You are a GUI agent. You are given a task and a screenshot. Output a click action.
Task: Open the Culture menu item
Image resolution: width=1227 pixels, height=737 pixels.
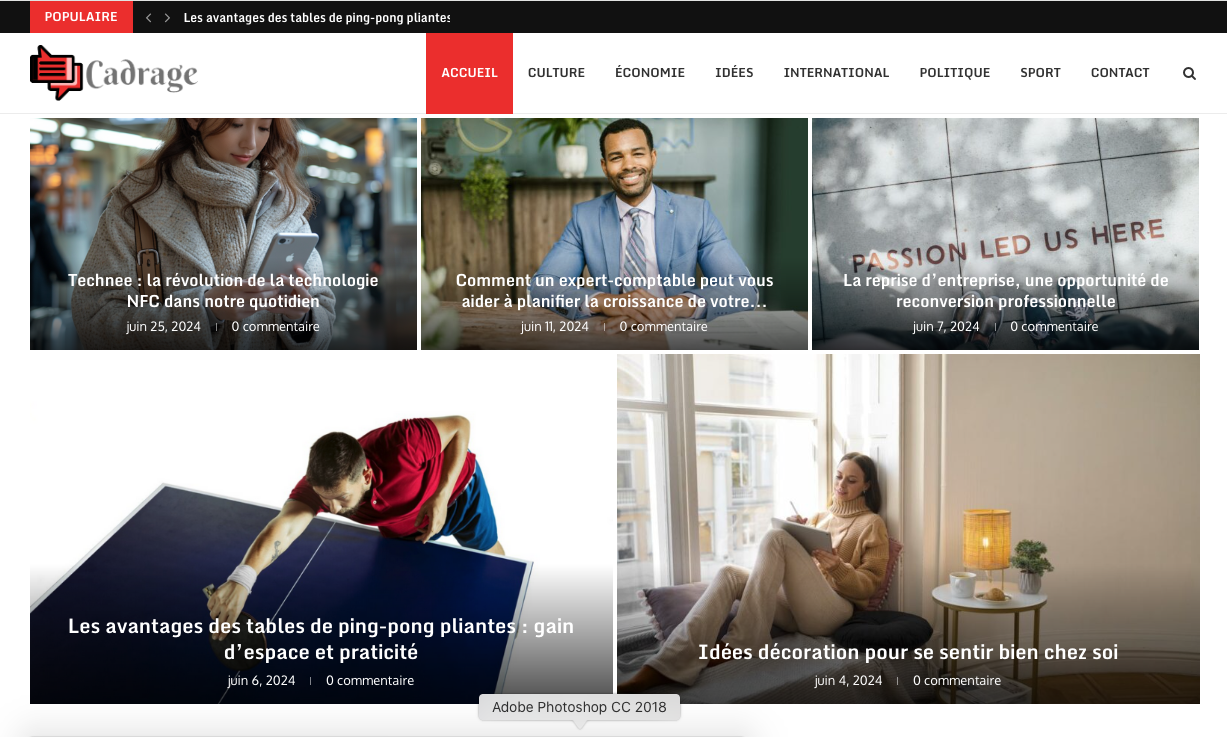pos(556,73)
